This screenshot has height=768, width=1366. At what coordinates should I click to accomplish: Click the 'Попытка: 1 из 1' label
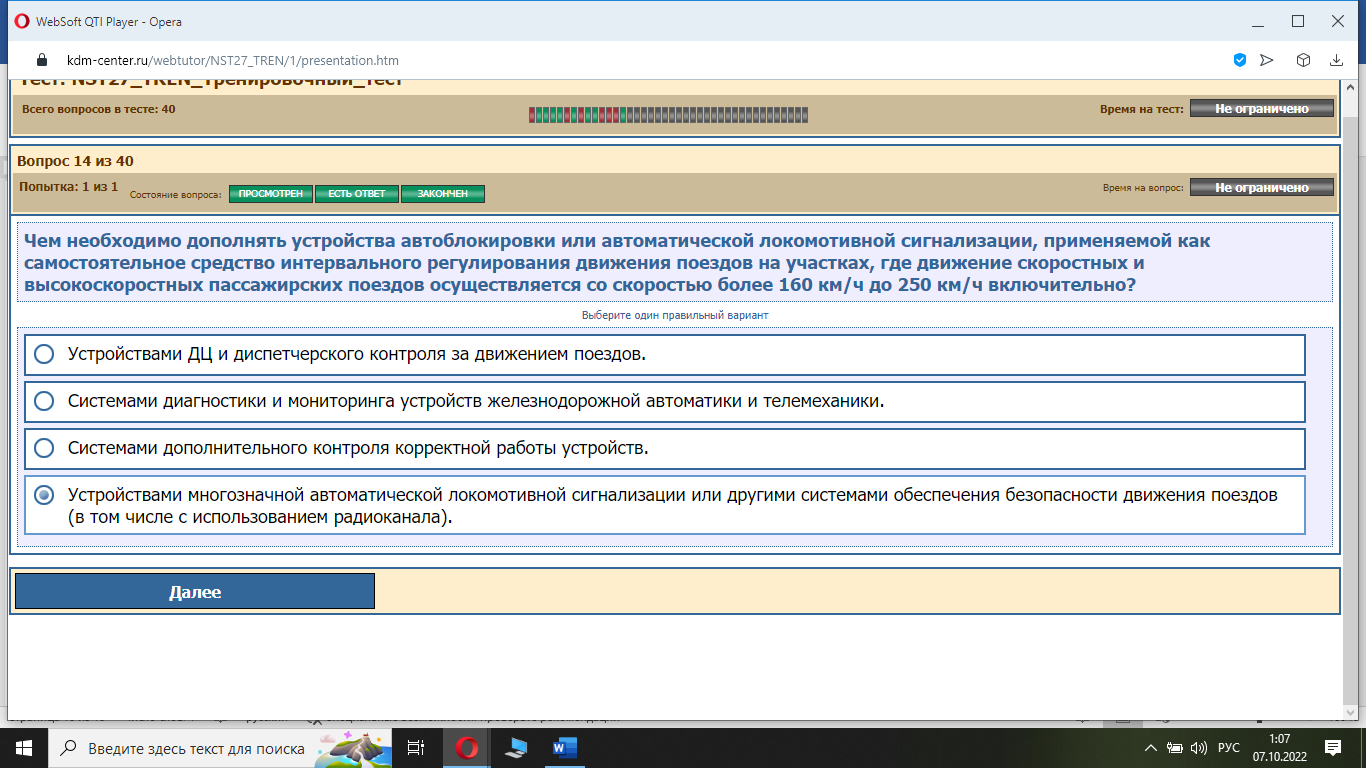69,187
